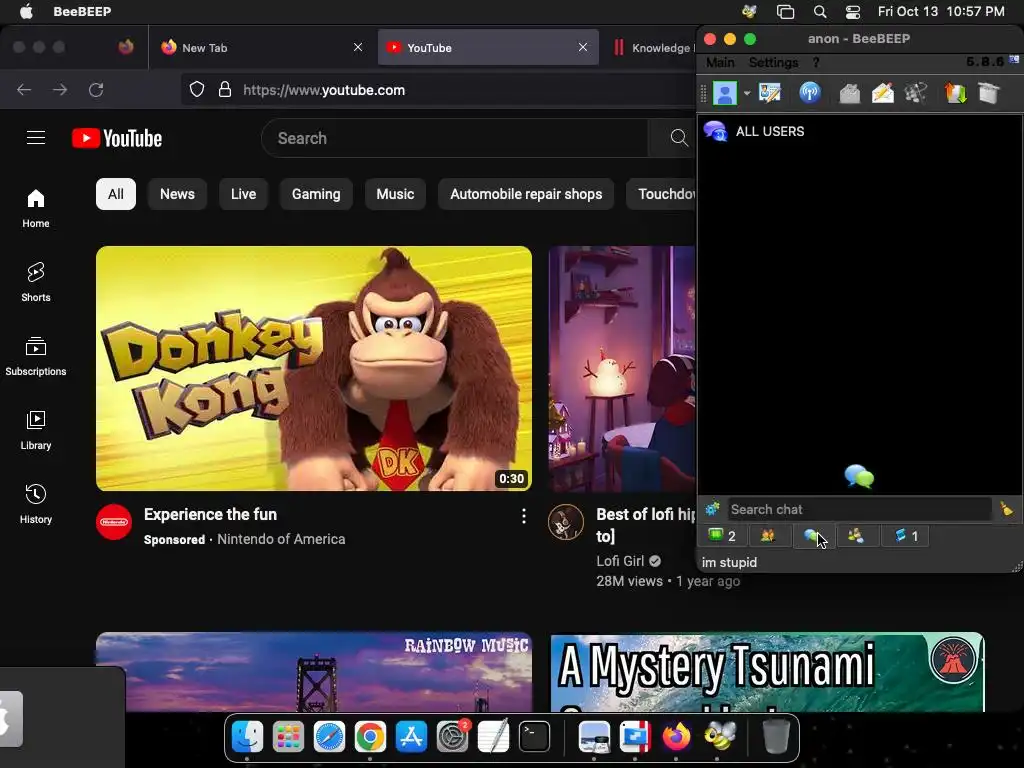Open the YouTube hamburger guide menu
Viewport: 1024px width, 768px height.
pyautogui.click(x=36, y=138)
